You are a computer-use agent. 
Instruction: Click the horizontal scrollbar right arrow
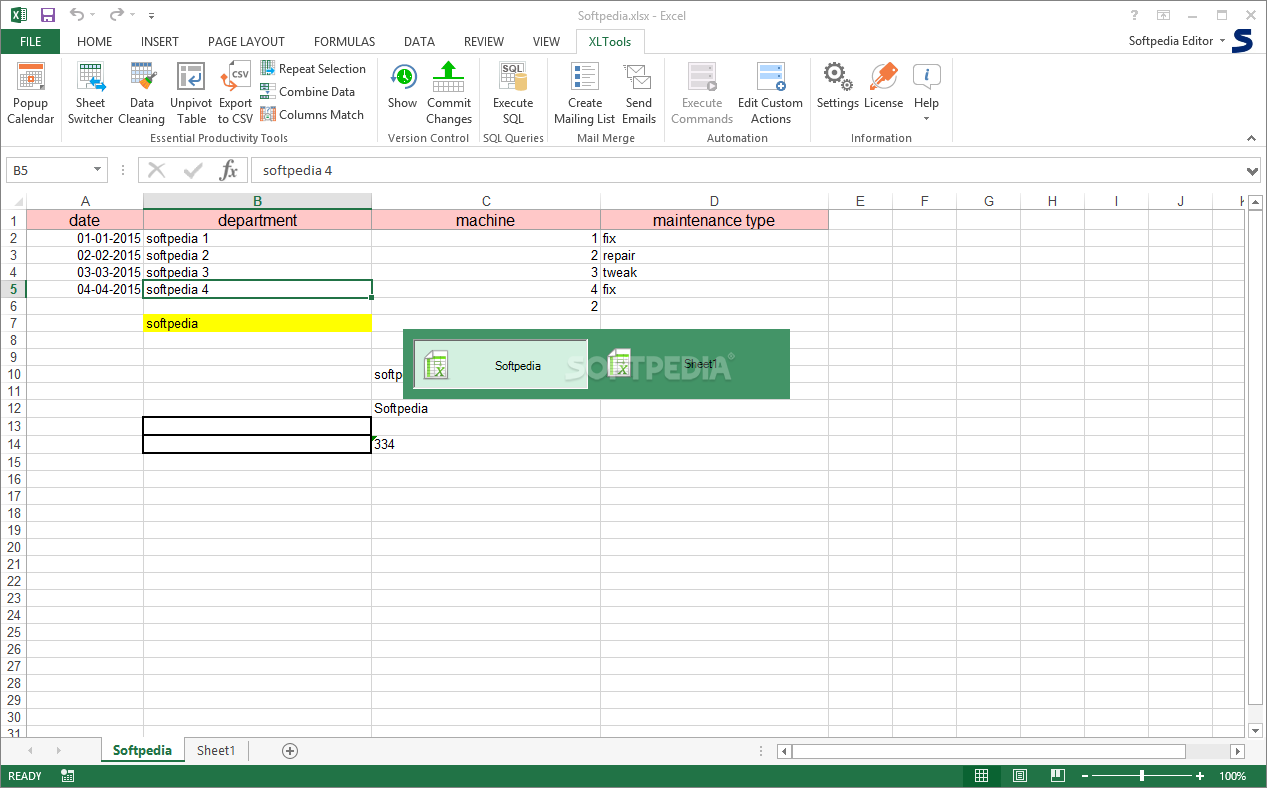point(1237,751)
